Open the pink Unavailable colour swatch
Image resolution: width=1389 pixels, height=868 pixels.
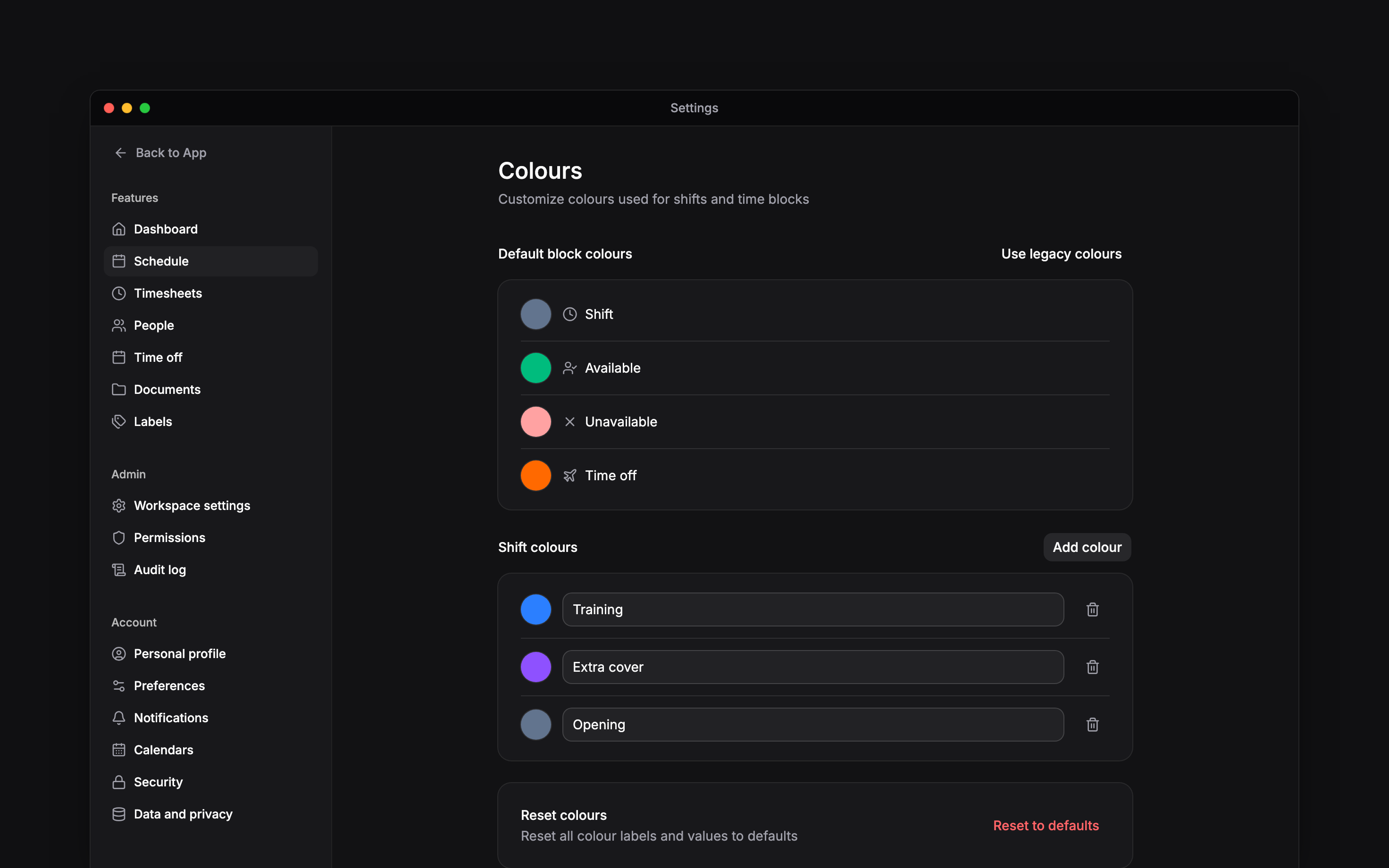coord(536,422)
